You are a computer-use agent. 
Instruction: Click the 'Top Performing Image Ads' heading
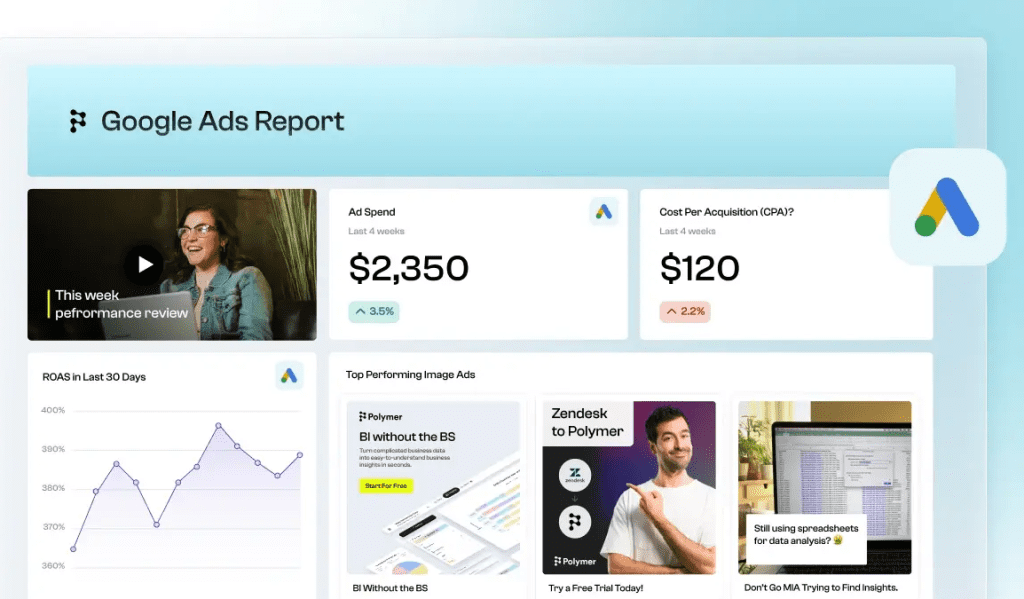pos(410,374)
